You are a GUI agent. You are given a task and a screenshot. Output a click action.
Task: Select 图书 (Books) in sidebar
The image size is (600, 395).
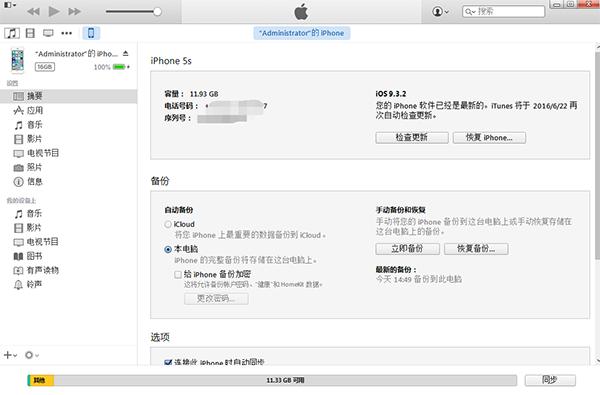(34, 256)
